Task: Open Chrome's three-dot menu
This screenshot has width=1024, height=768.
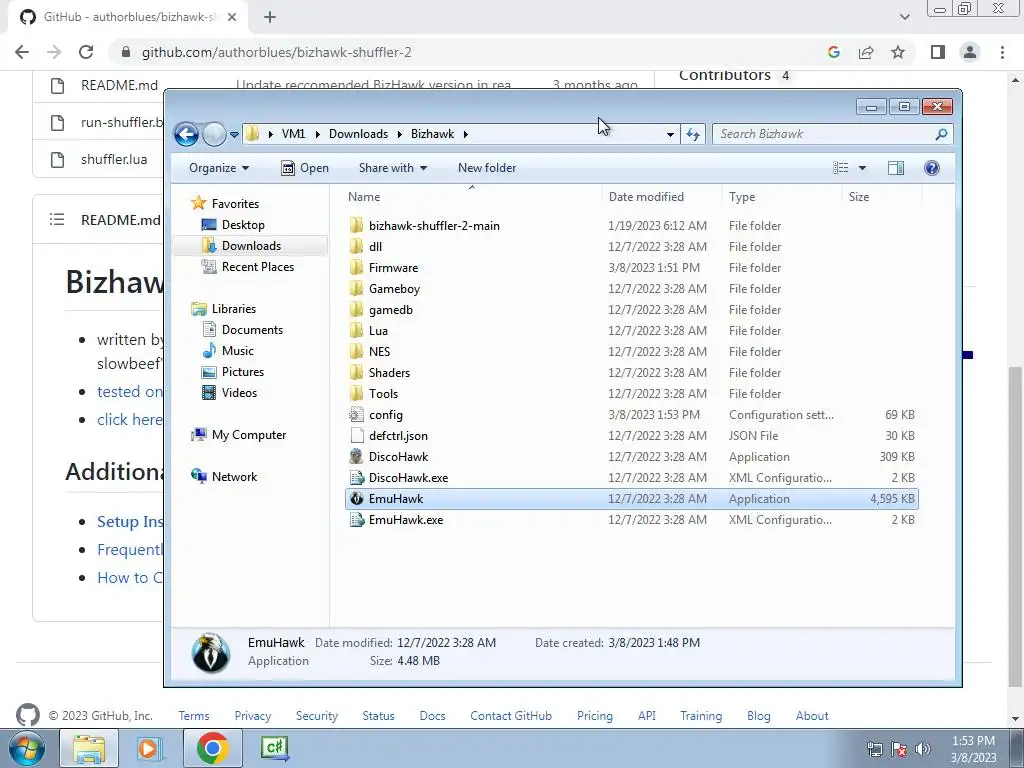Action: 1002,52
